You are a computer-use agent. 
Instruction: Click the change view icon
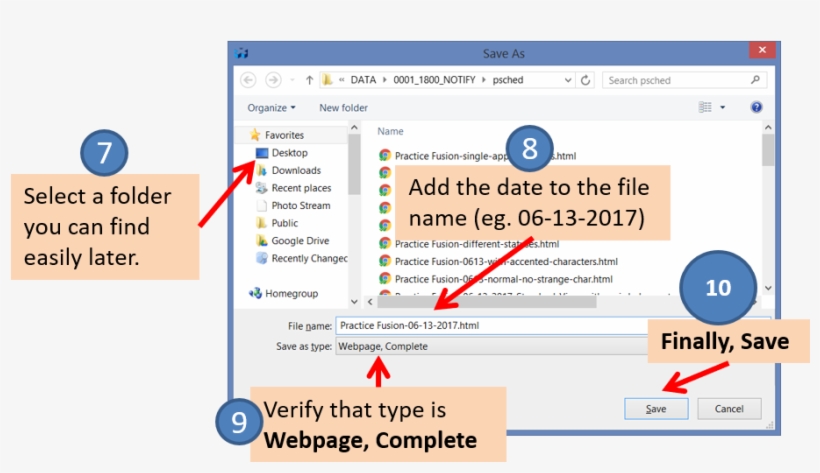(705, 107)
